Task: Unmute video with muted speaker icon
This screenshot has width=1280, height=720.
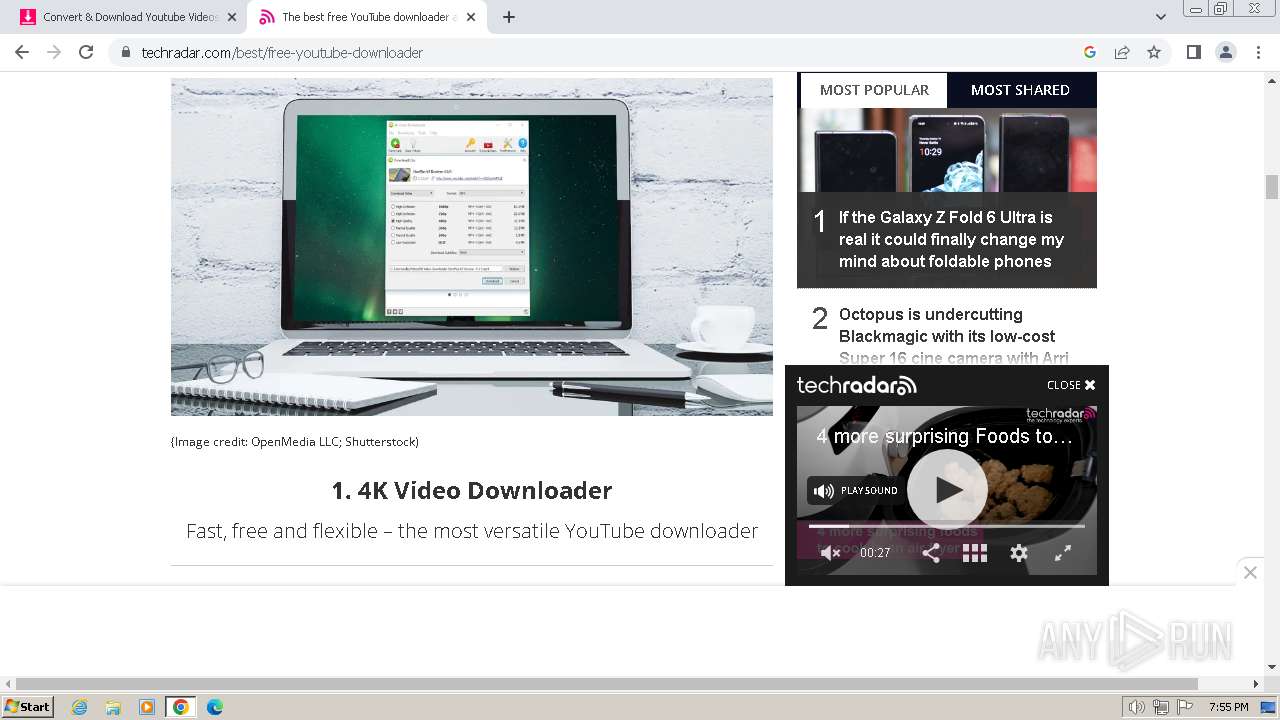Action: pyautogui.click(x=830, y=553)
